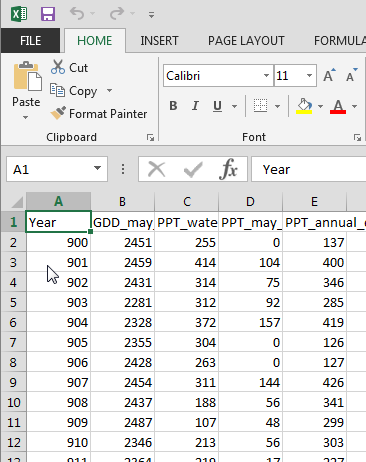Open the Clipboard pane dialog launcher
Image resolution: width=366 pixels, height=462 pixels.
[x=150, y=137]
